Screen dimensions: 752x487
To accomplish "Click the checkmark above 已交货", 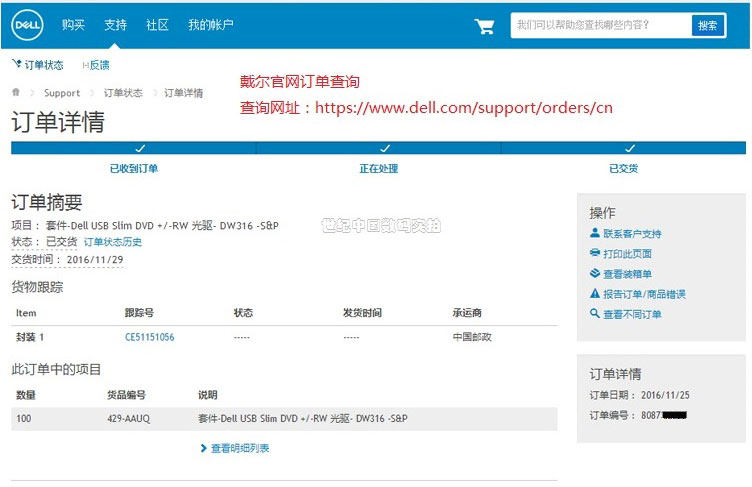I will pos(630,148).
